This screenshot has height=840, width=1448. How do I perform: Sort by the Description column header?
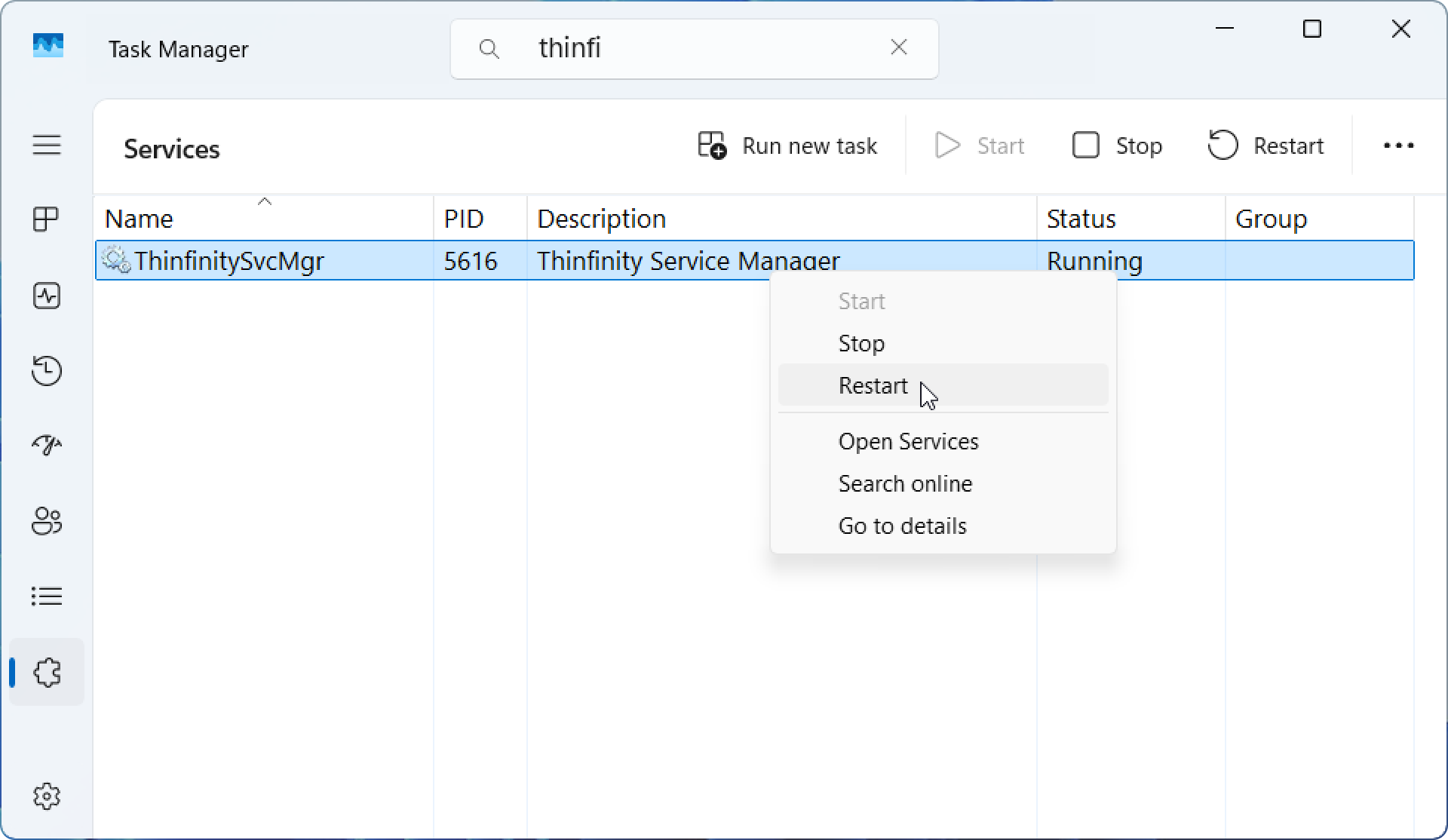[x=782, y=219]
